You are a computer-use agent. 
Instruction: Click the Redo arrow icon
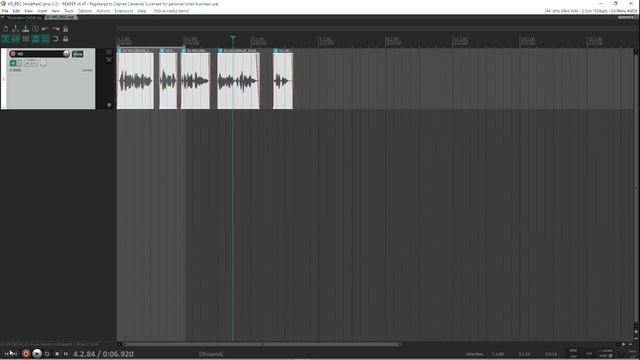pos(56,29)
